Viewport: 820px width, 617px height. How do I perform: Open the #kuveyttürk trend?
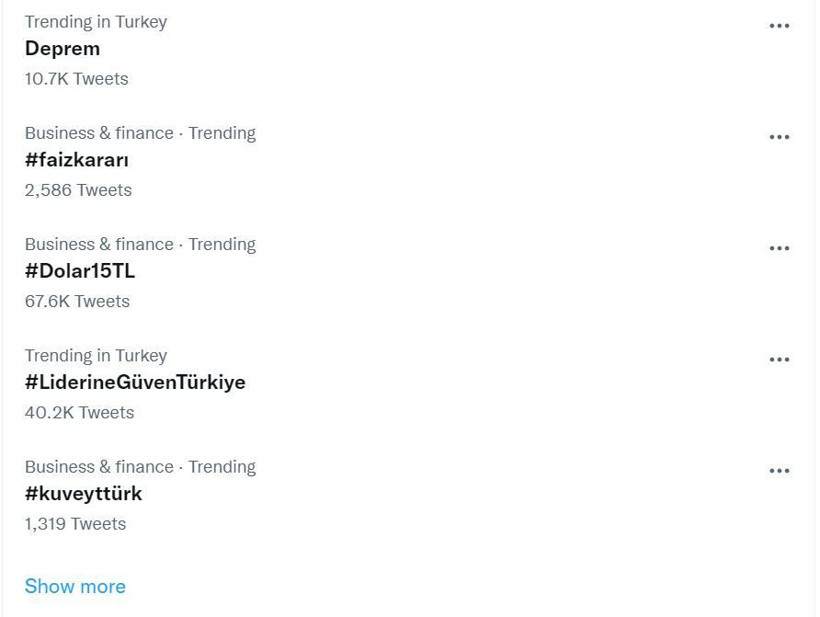(84, 494)
